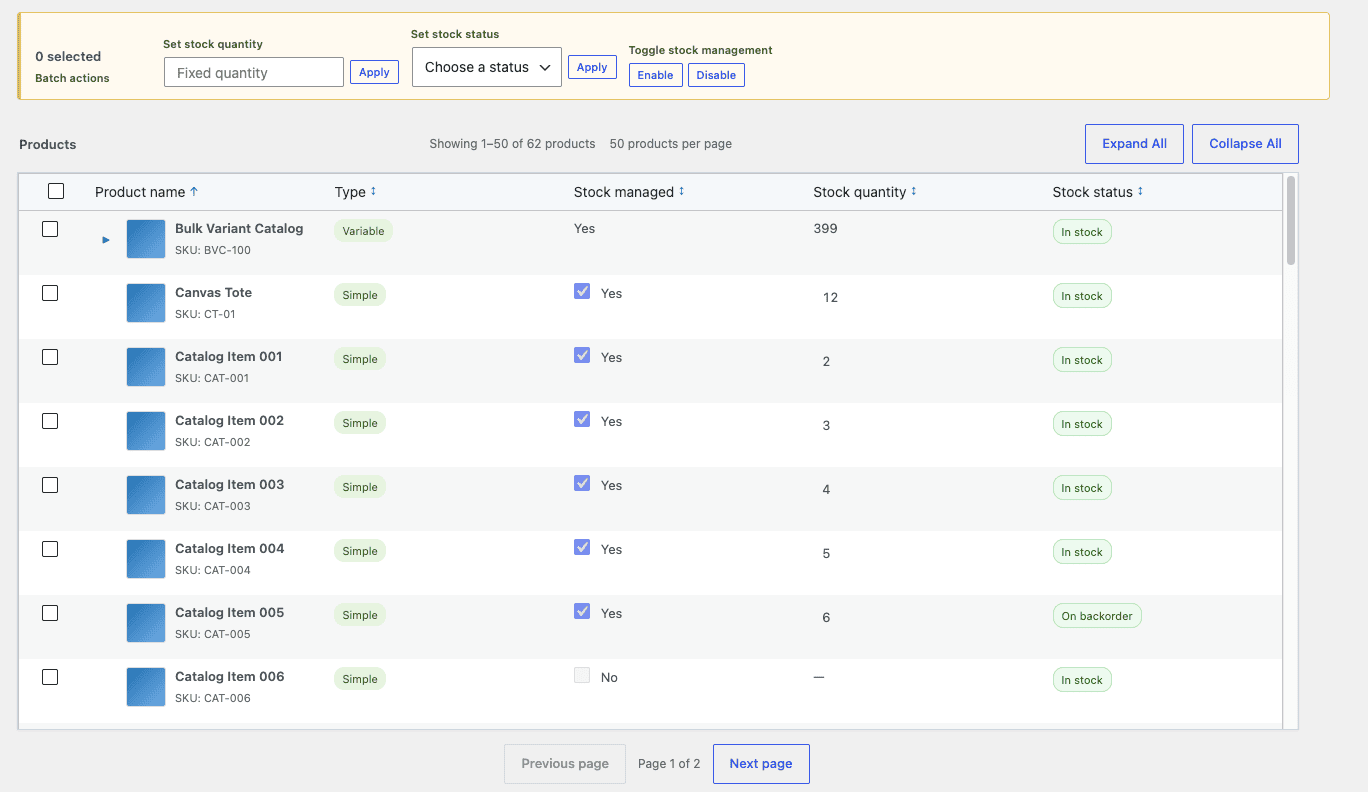Screen dimensions: 1368x792
Task: Click the Canvas Tote product thumbnail
Action: point(146,303)
